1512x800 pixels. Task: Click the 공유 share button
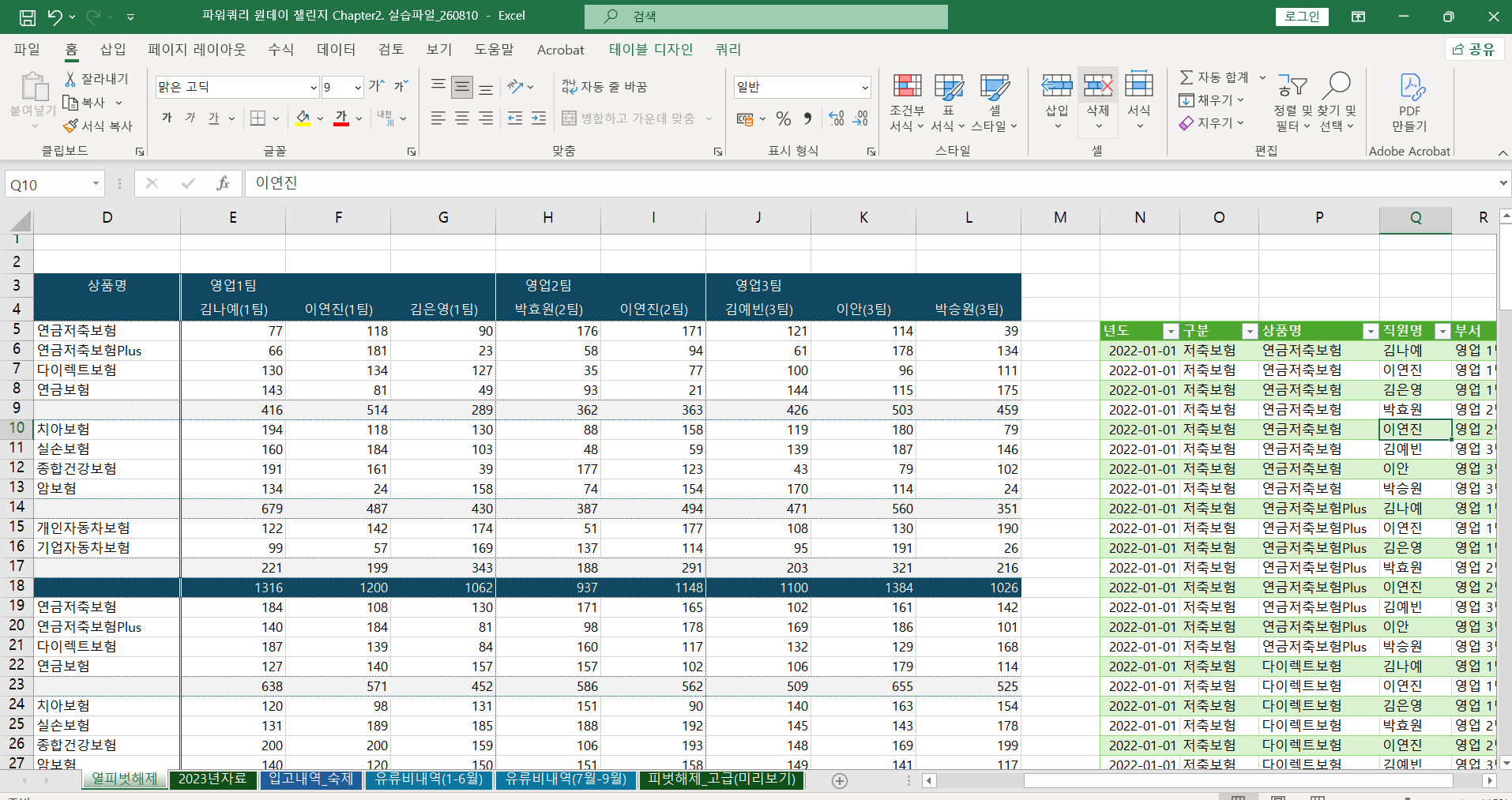tap(1474, 49)
